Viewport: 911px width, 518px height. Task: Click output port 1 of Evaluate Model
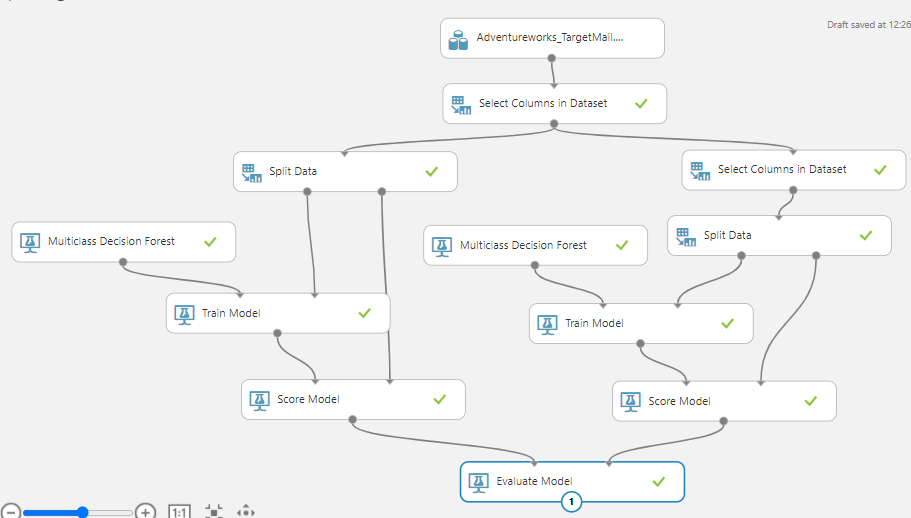tap(571, 502)
